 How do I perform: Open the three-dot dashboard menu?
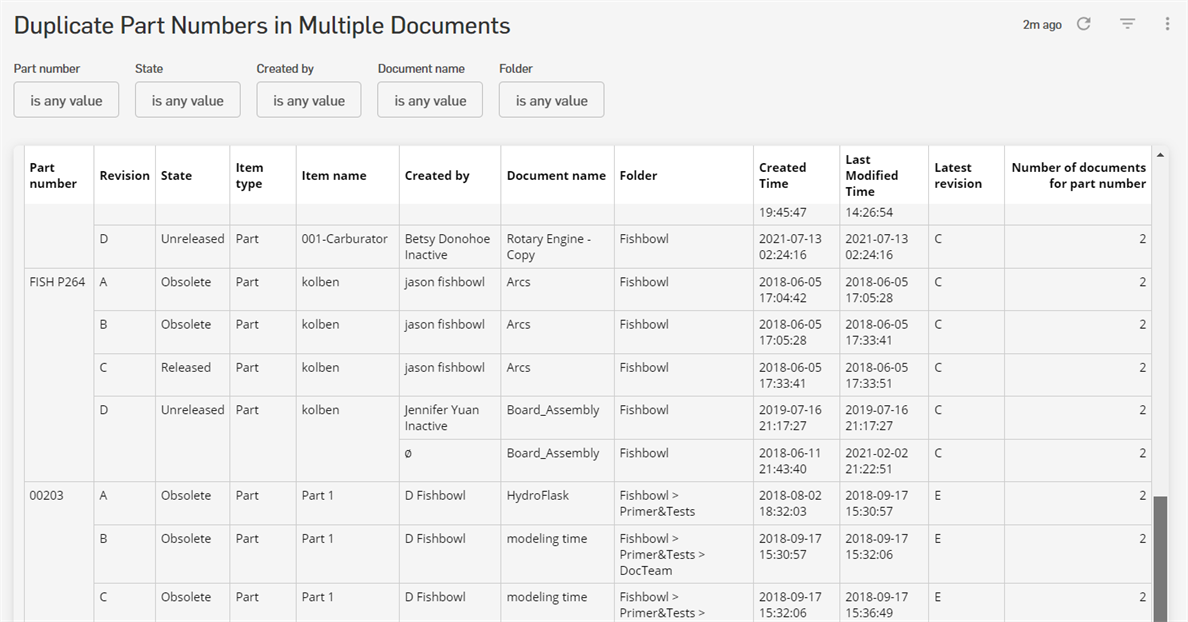coord(1167,24)
